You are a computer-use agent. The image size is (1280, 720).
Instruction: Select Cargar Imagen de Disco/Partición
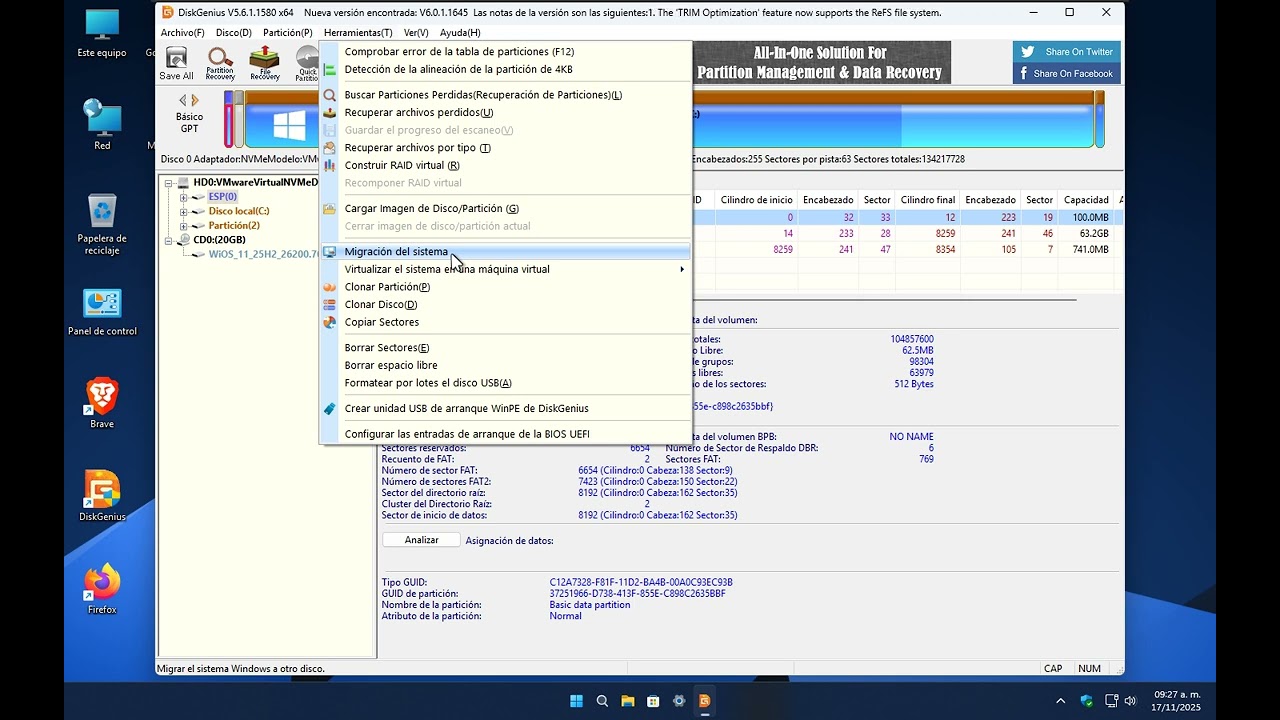click(x=505, y=209)
